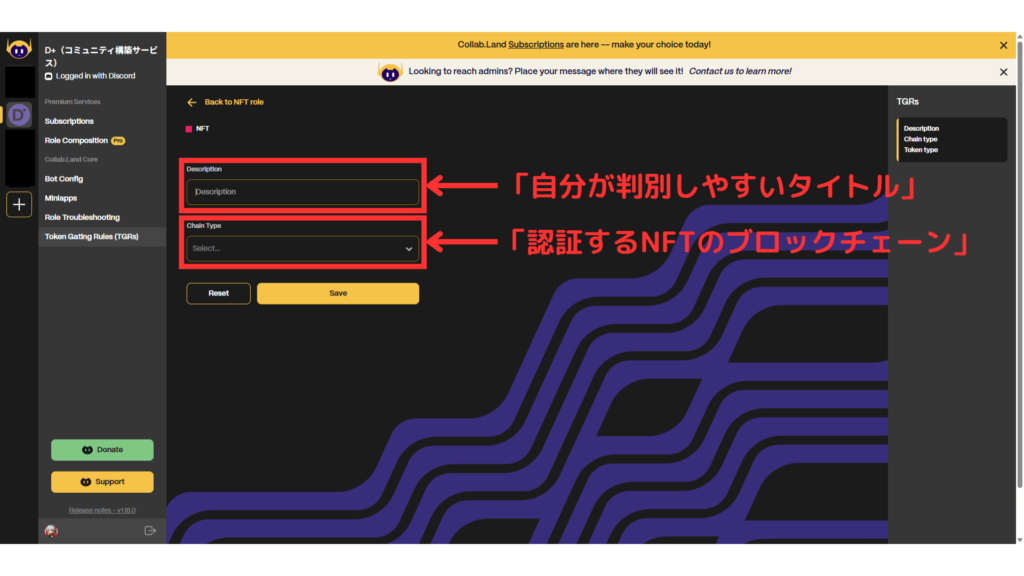Screen dimensions: 1024x576
Task: Add a new server with plus icon
Action: 19,204
